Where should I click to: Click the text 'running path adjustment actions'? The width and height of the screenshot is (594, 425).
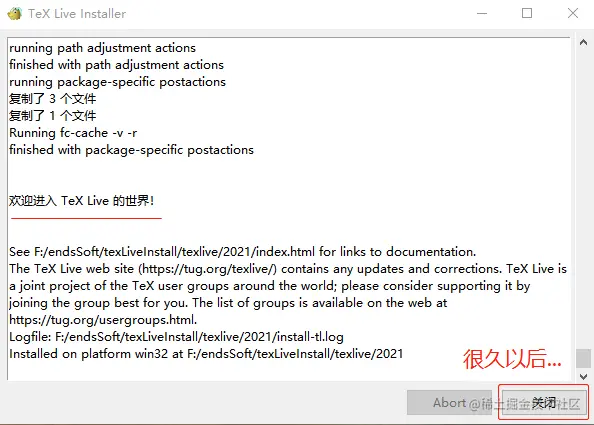pos(102,48)
